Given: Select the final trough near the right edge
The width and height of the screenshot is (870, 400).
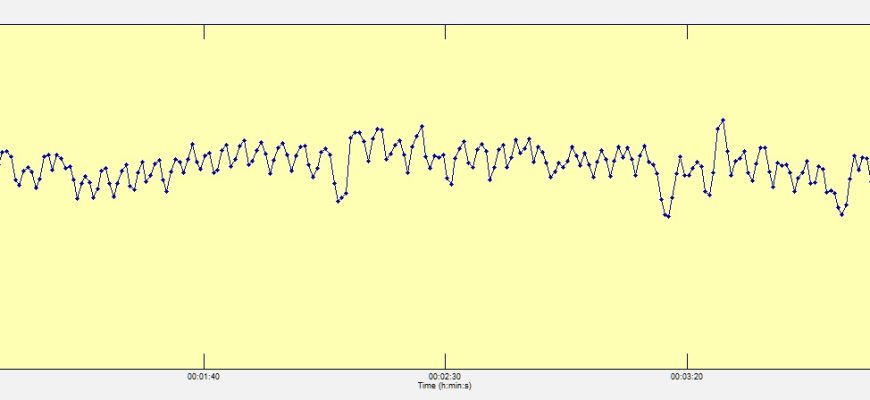Looking at the screenshot, I should pos(841,214).
